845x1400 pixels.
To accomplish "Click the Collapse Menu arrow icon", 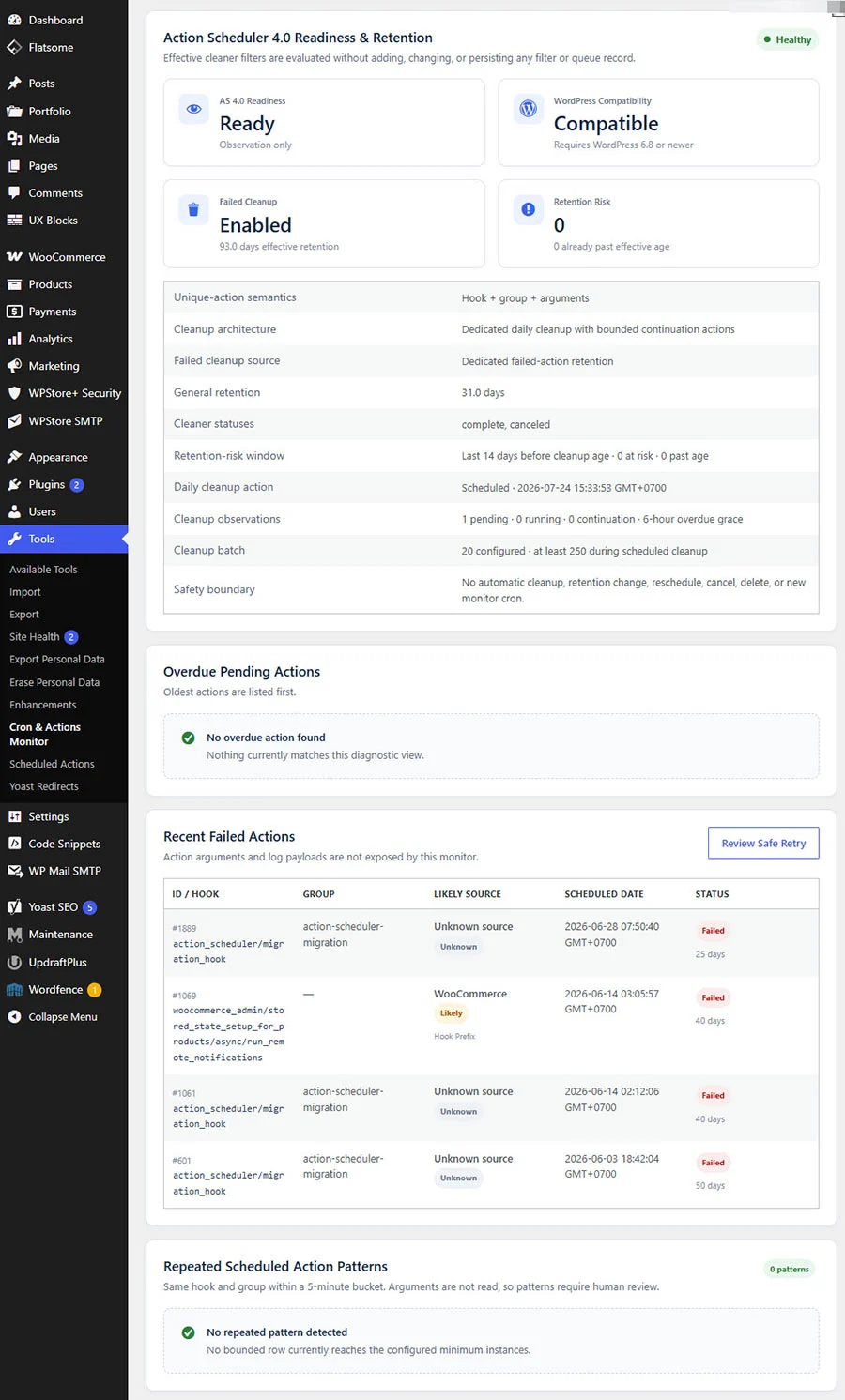I will [14, 1016].
